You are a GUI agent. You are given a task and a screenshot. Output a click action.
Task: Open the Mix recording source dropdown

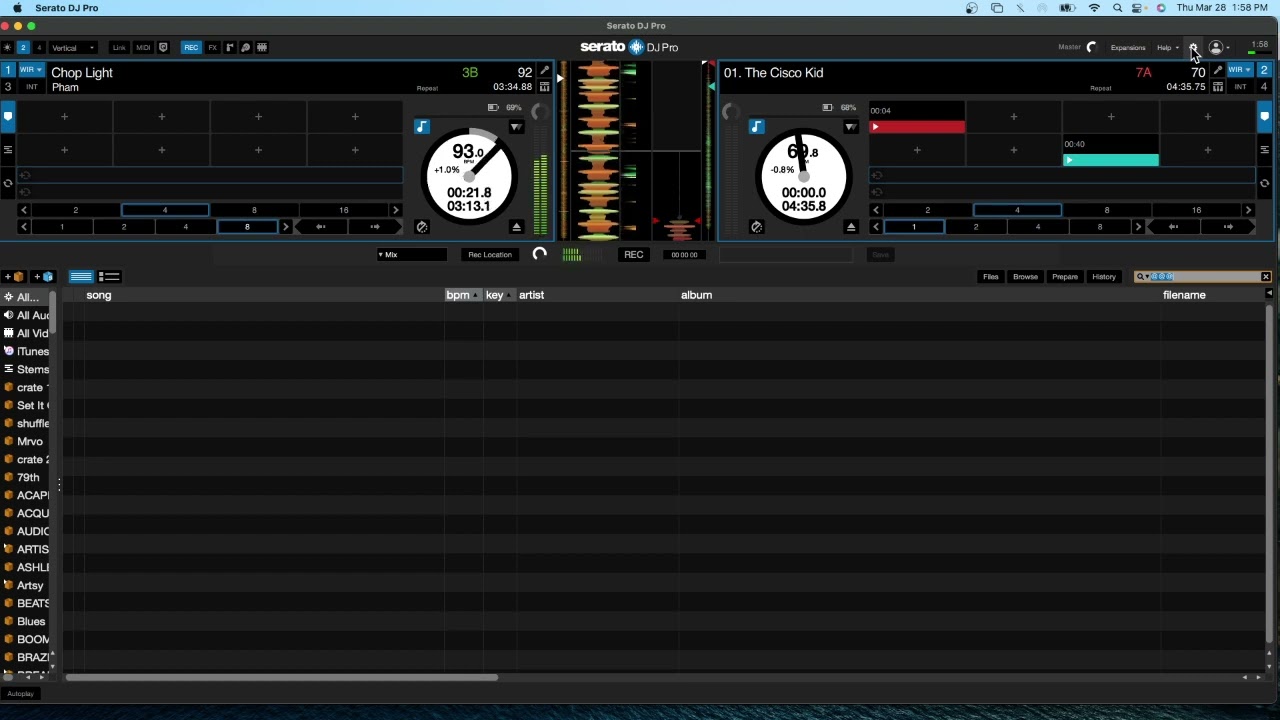coord(411,255)
